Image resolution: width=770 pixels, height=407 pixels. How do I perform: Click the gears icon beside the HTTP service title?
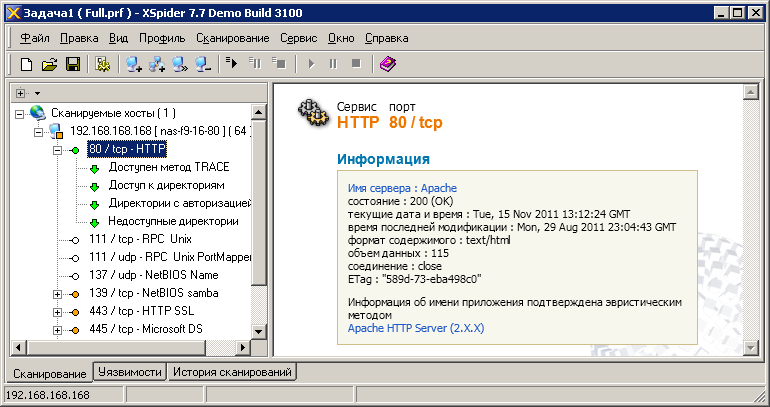(314, 113)
